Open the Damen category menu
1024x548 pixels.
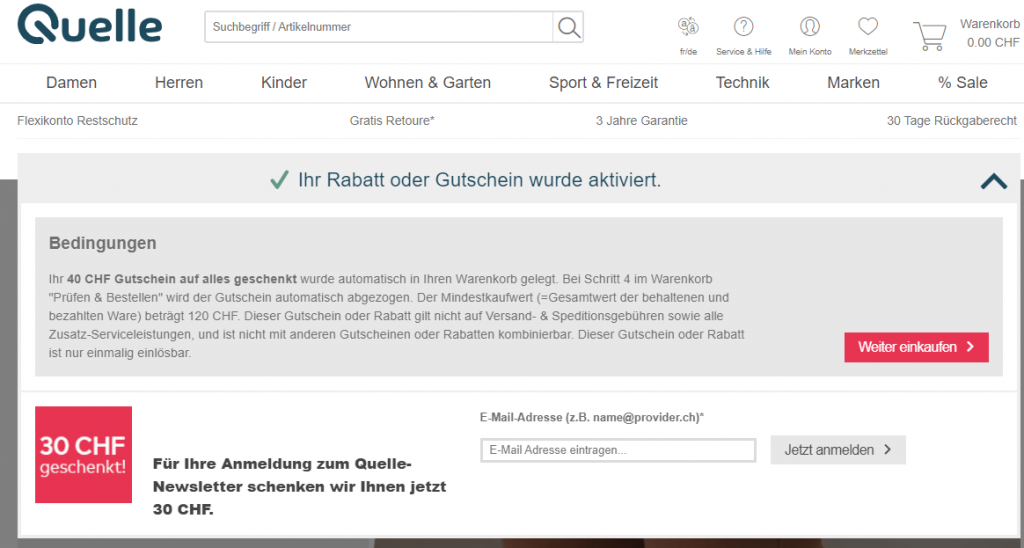tap(72, 83)
